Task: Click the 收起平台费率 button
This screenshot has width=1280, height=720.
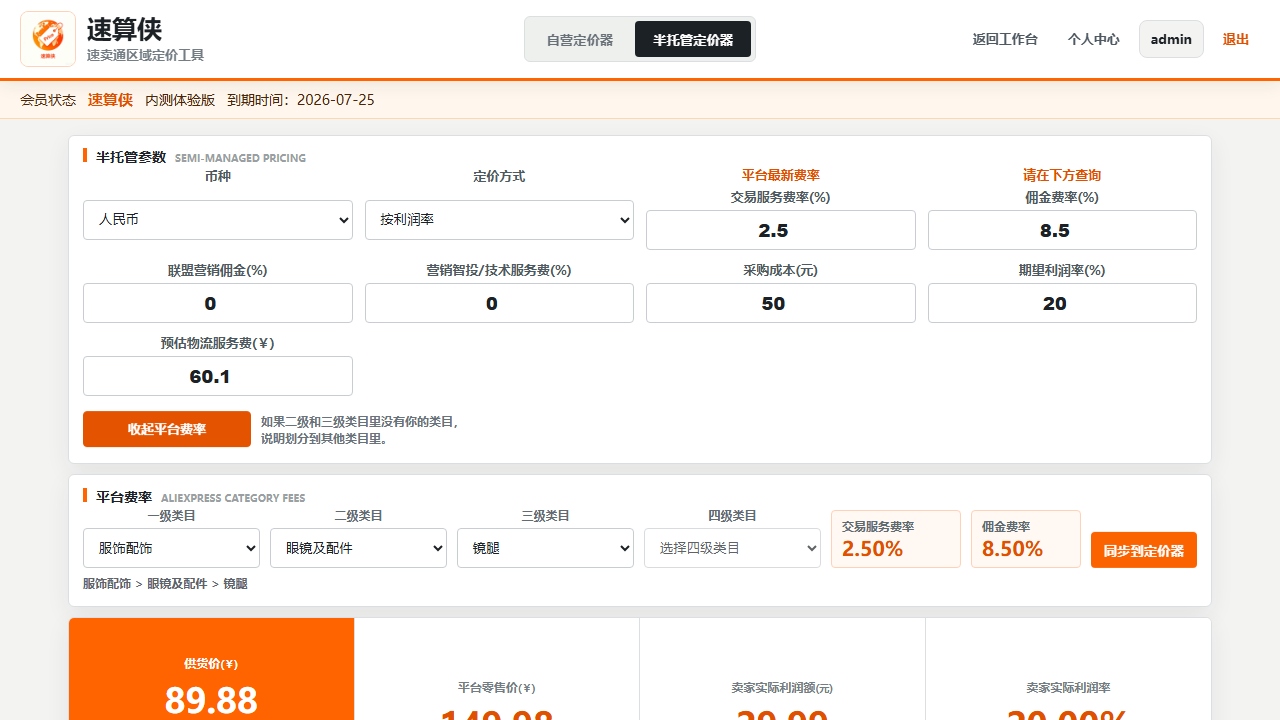Action: coord(167,429)
